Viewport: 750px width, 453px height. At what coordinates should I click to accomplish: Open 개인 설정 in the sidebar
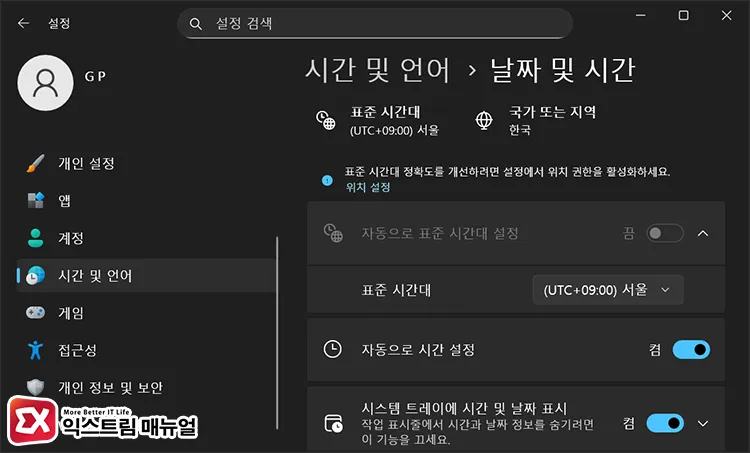tap(146, 164)
